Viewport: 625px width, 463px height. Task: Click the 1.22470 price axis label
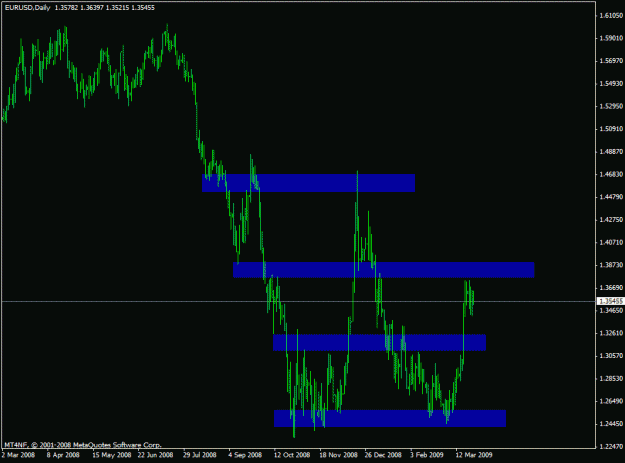tap(611, 447)
